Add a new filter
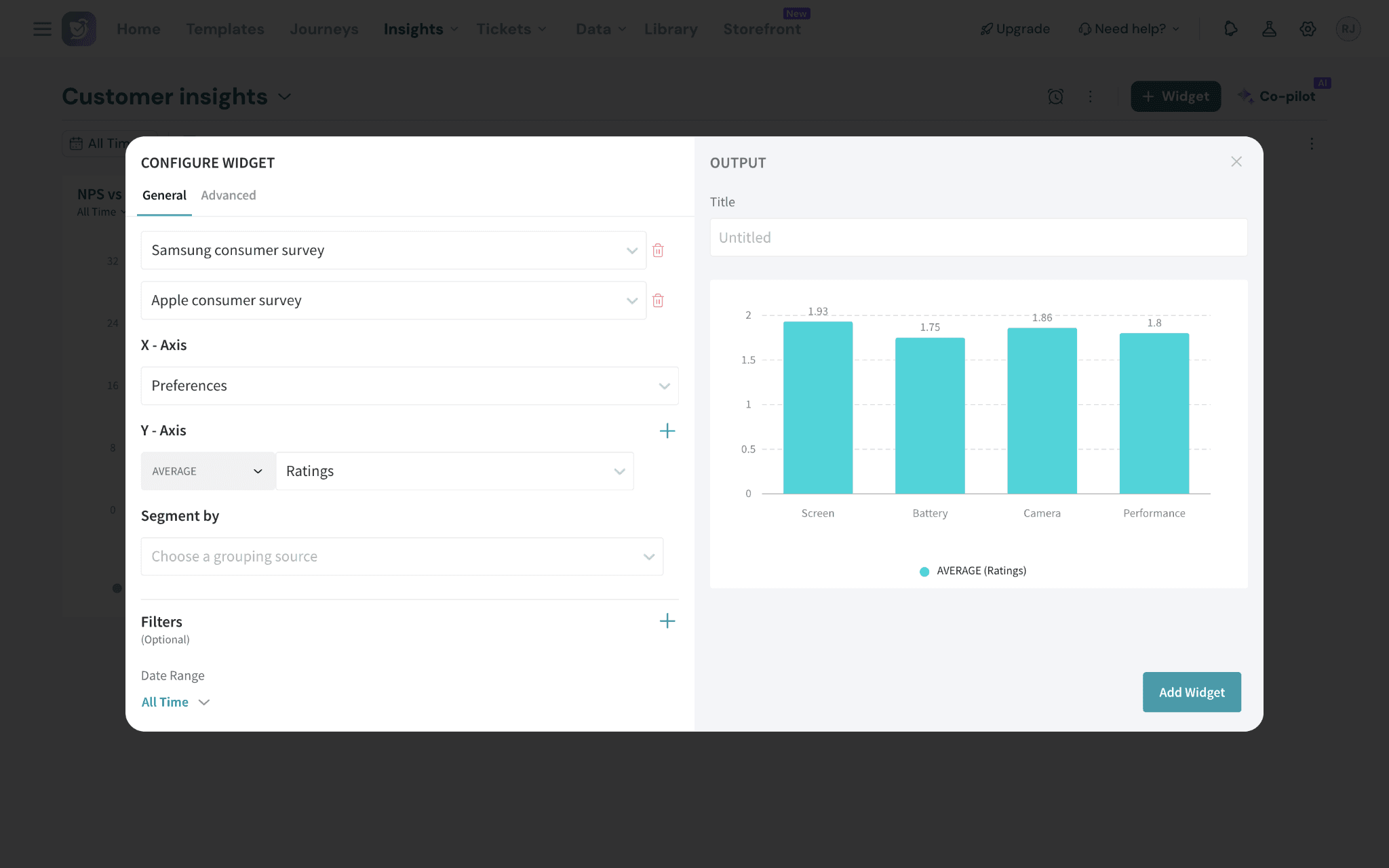The image size is (1389, 868). [667, 621]
